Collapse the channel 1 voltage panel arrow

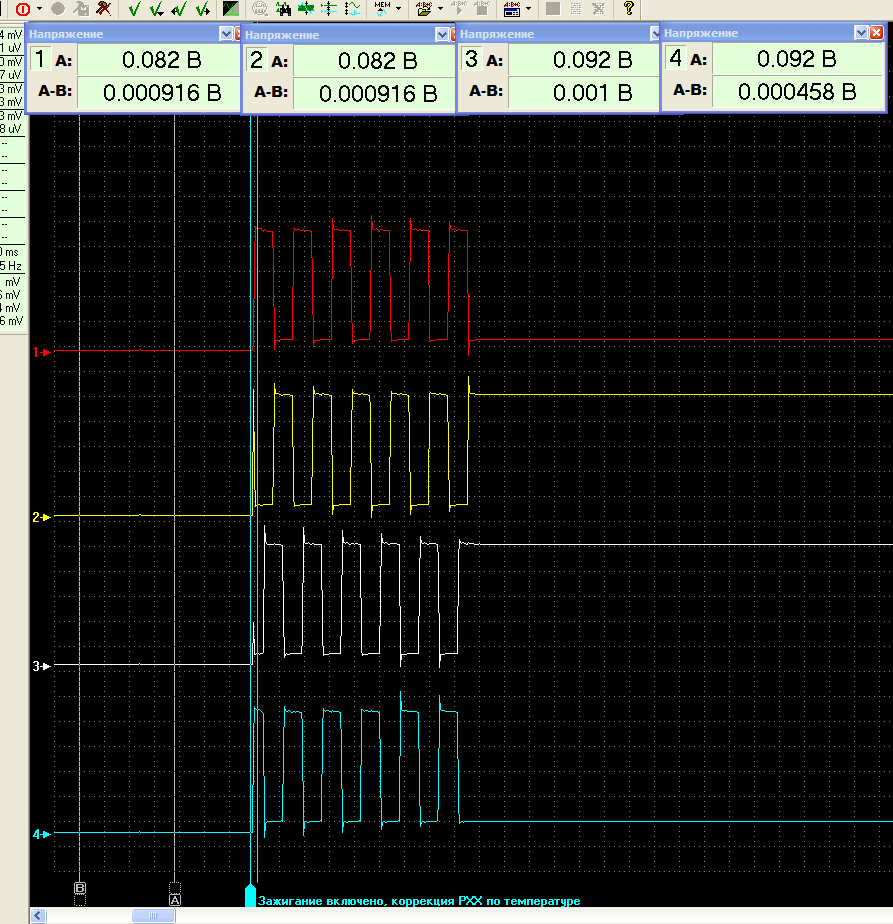(226, 34)
